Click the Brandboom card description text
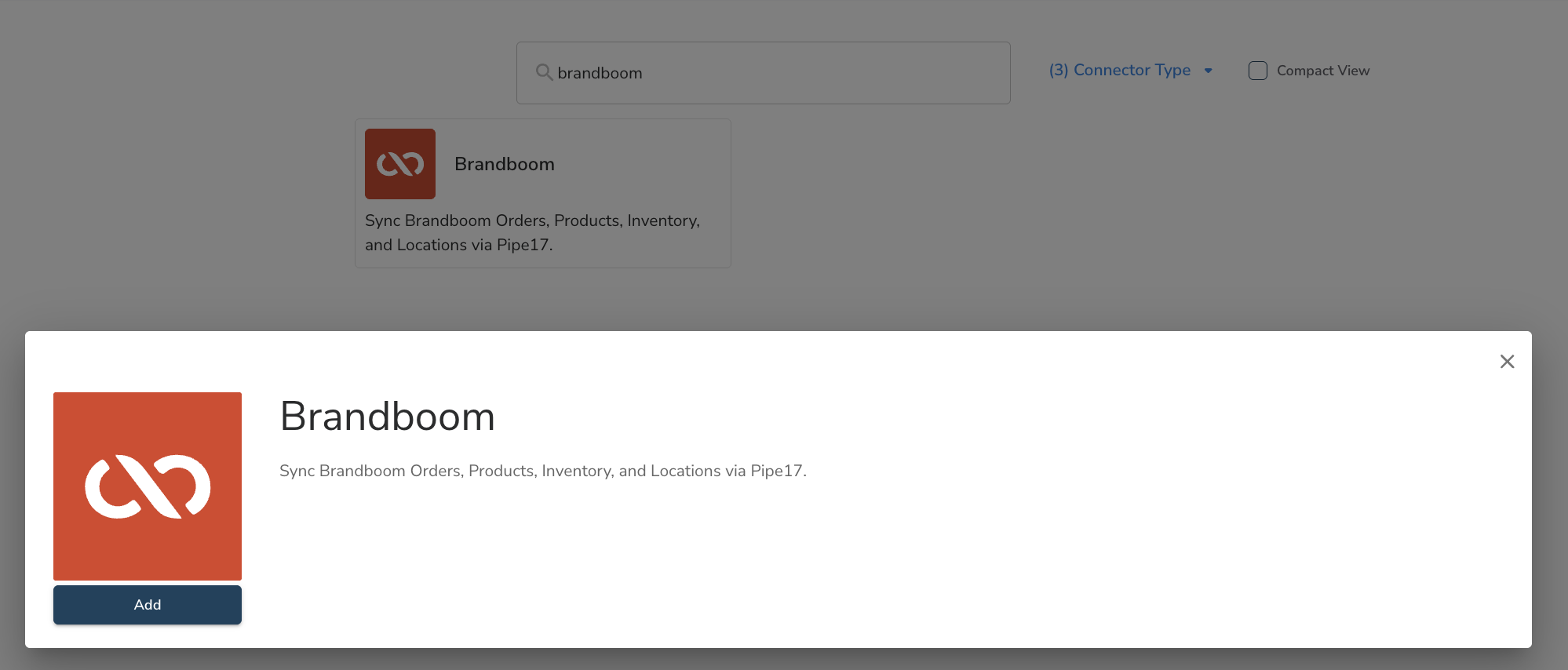The image size is (1568, 670). coord(532,233)
